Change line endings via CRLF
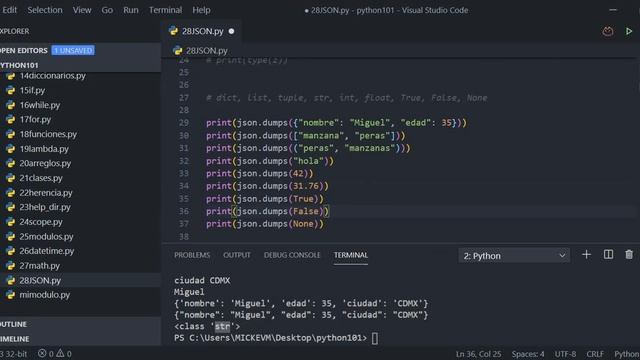640x360 pixels. (x=595, y=354)
